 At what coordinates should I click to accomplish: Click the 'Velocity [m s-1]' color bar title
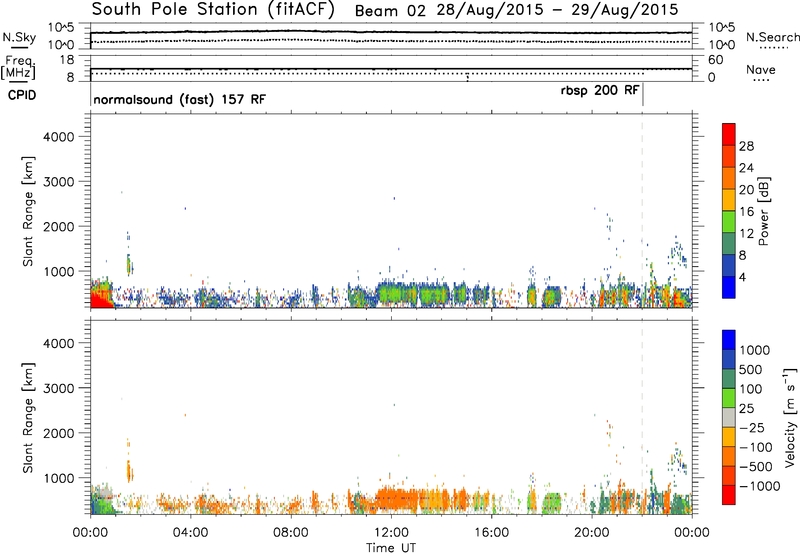[x=790, y=417]
